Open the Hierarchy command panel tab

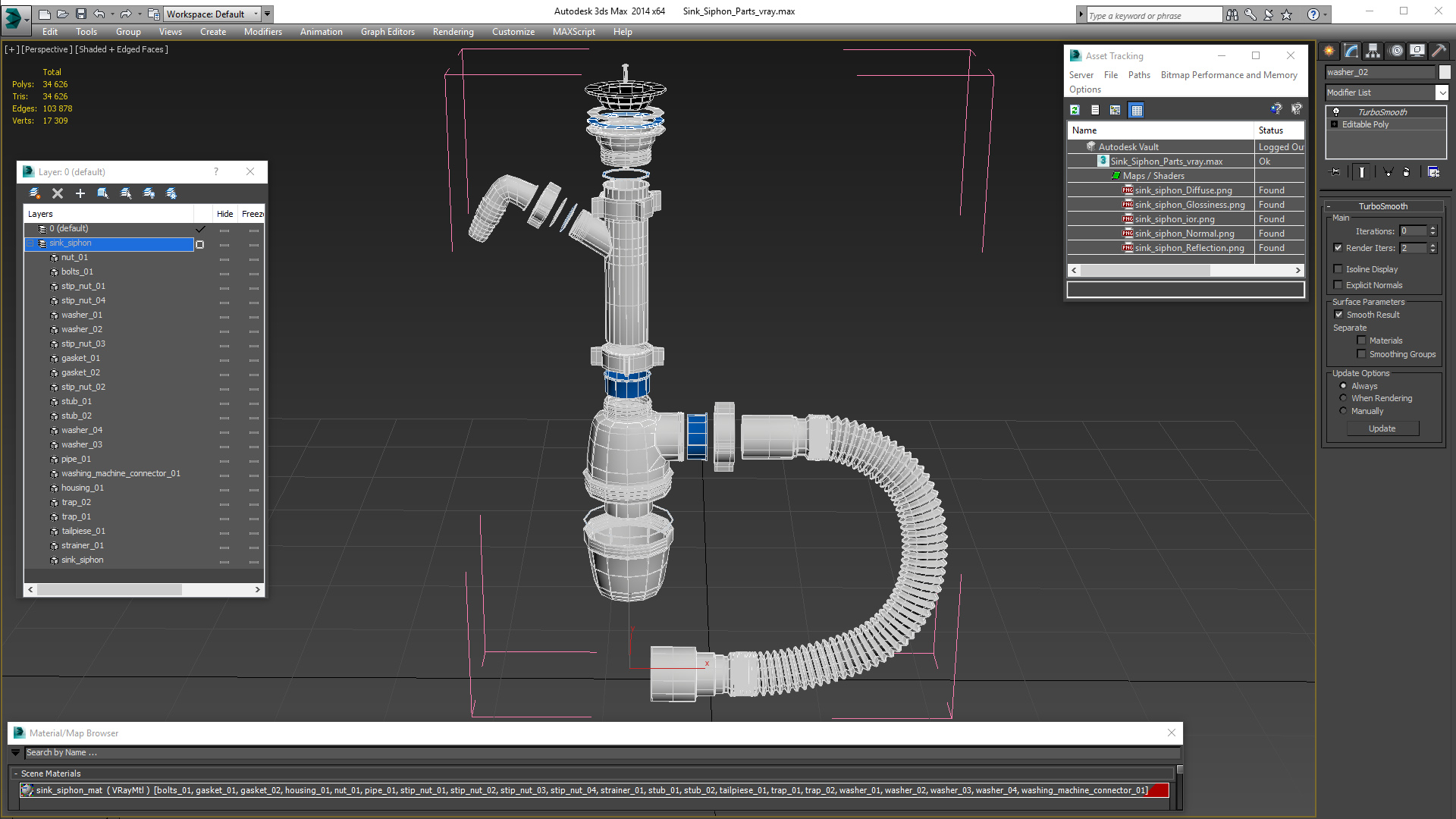[x=1373, y=51]
